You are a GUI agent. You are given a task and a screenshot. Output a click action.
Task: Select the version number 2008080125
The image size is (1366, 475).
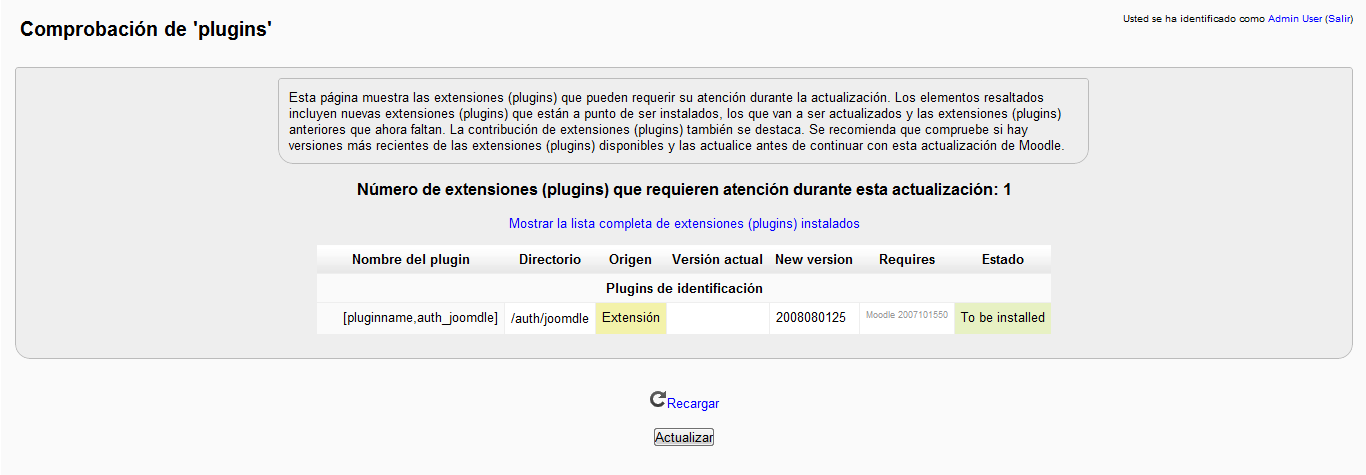(809, 318)
